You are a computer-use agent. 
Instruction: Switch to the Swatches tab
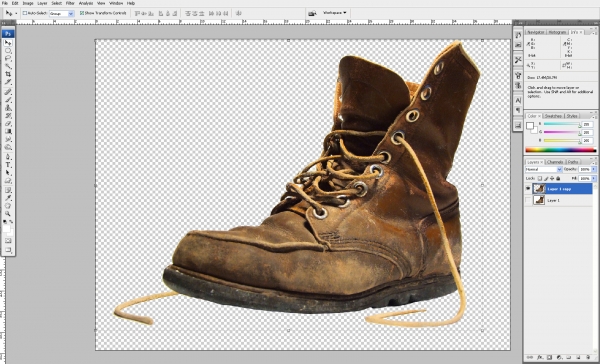(553, 116)
